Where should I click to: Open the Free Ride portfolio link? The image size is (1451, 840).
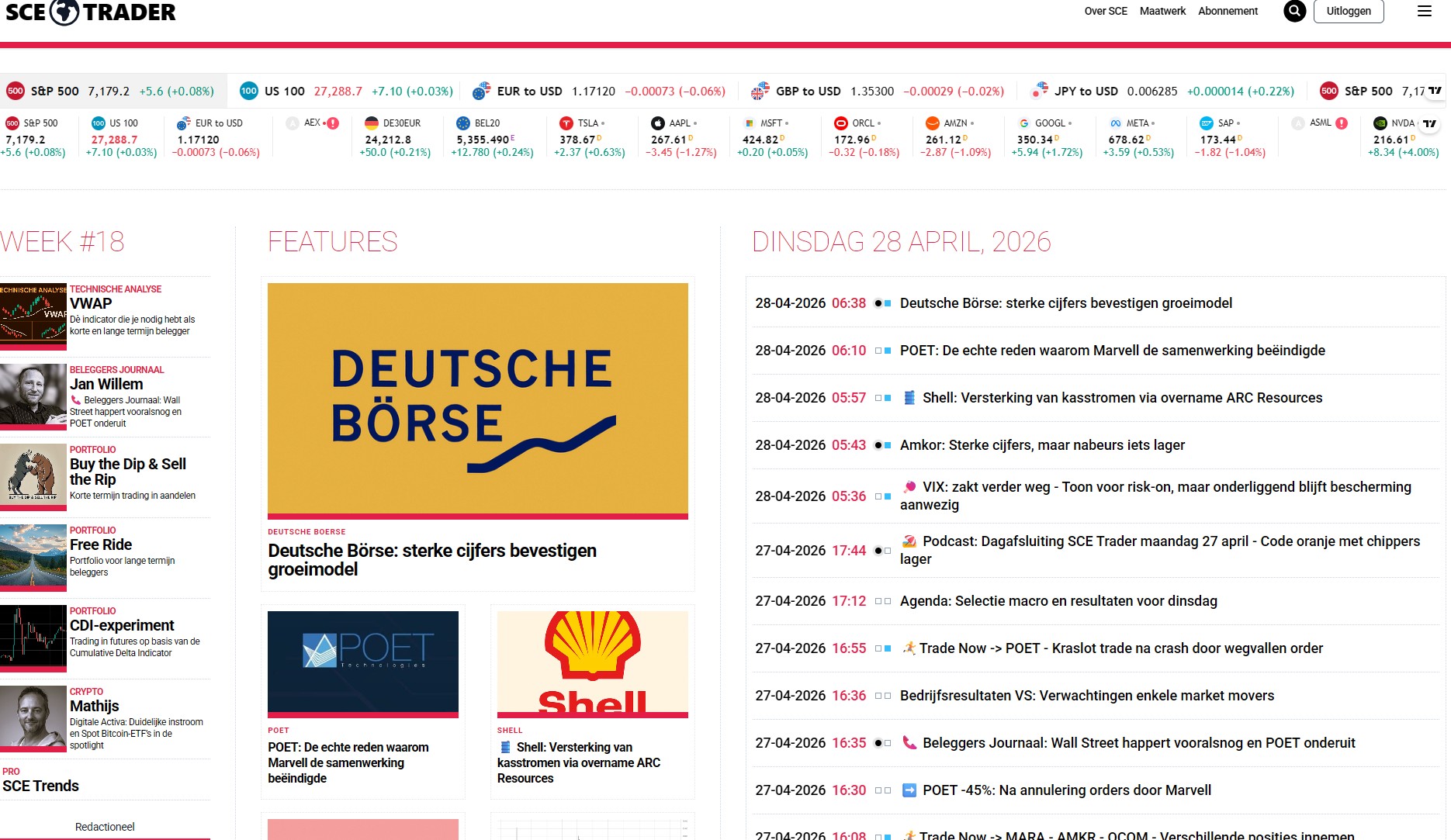coord(101,544)
